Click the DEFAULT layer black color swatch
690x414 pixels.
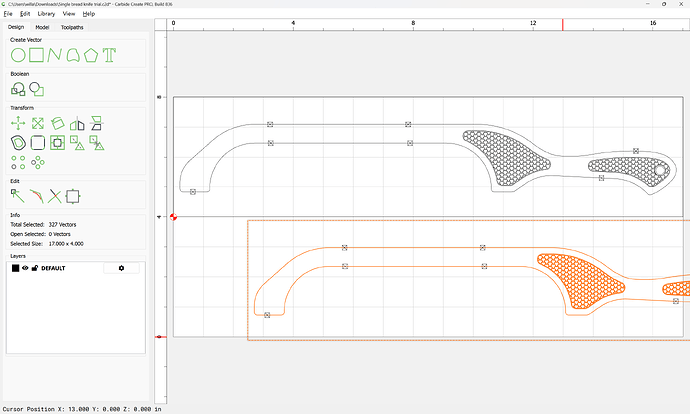(15, 268)
